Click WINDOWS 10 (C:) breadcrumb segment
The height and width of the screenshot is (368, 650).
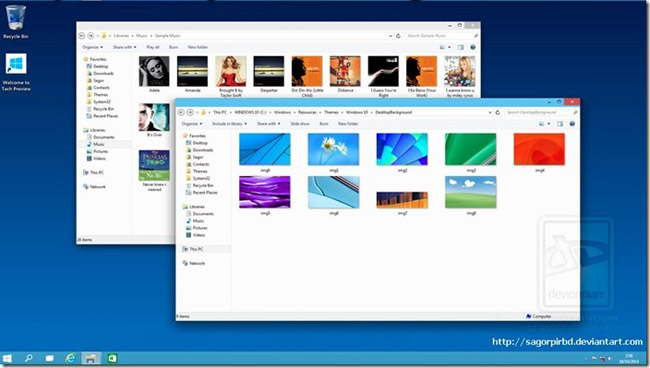(250, 112)
